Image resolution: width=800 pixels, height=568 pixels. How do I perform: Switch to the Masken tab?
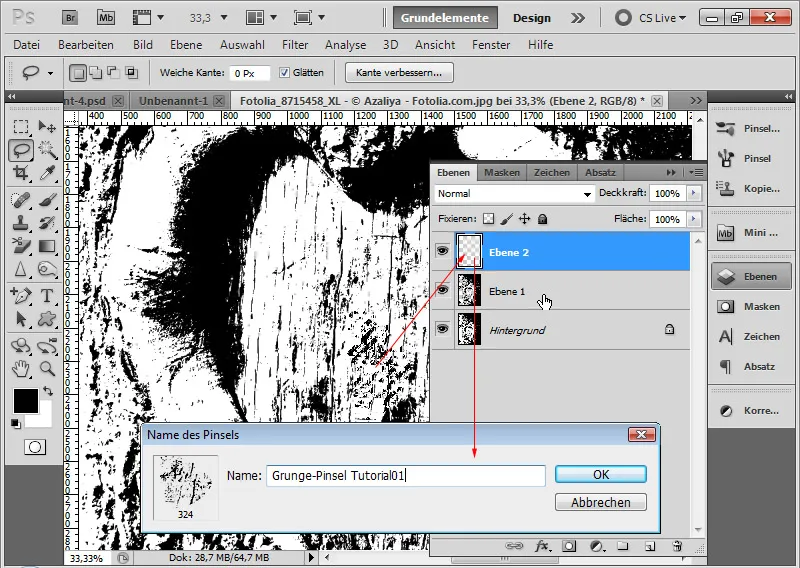click(x=502, y=172)
